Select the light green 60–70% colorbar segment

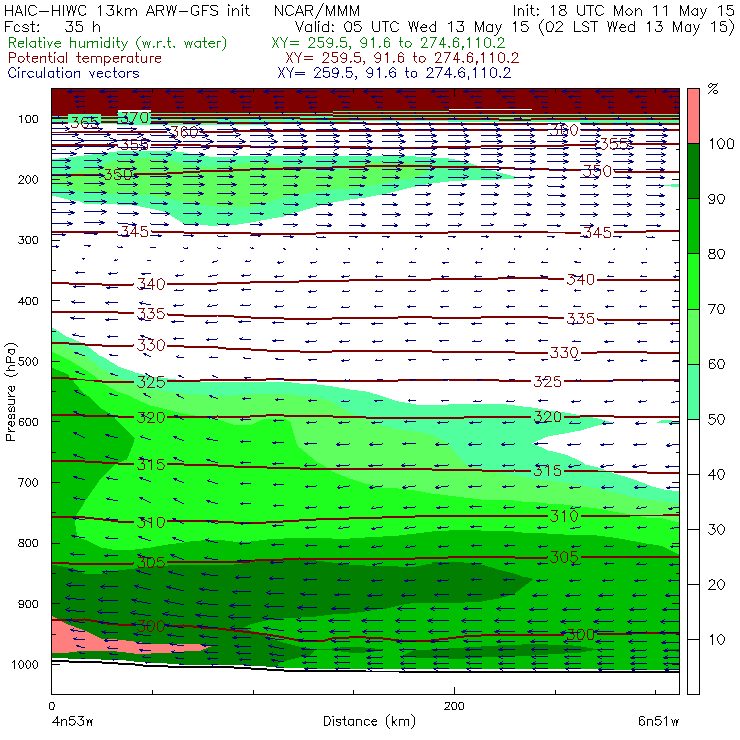point(693,336)
